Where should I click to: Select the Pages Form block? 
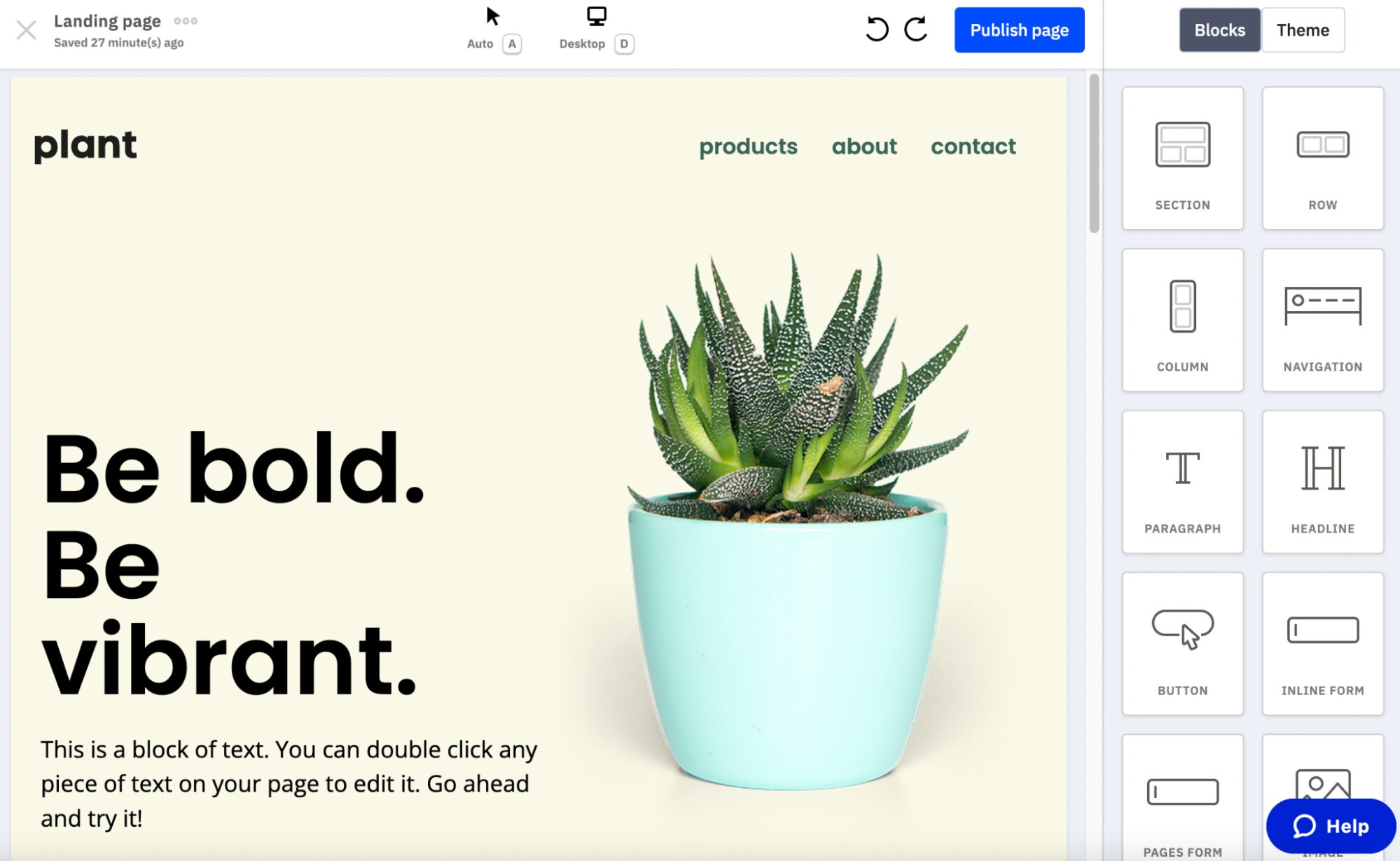point(1182,799)
